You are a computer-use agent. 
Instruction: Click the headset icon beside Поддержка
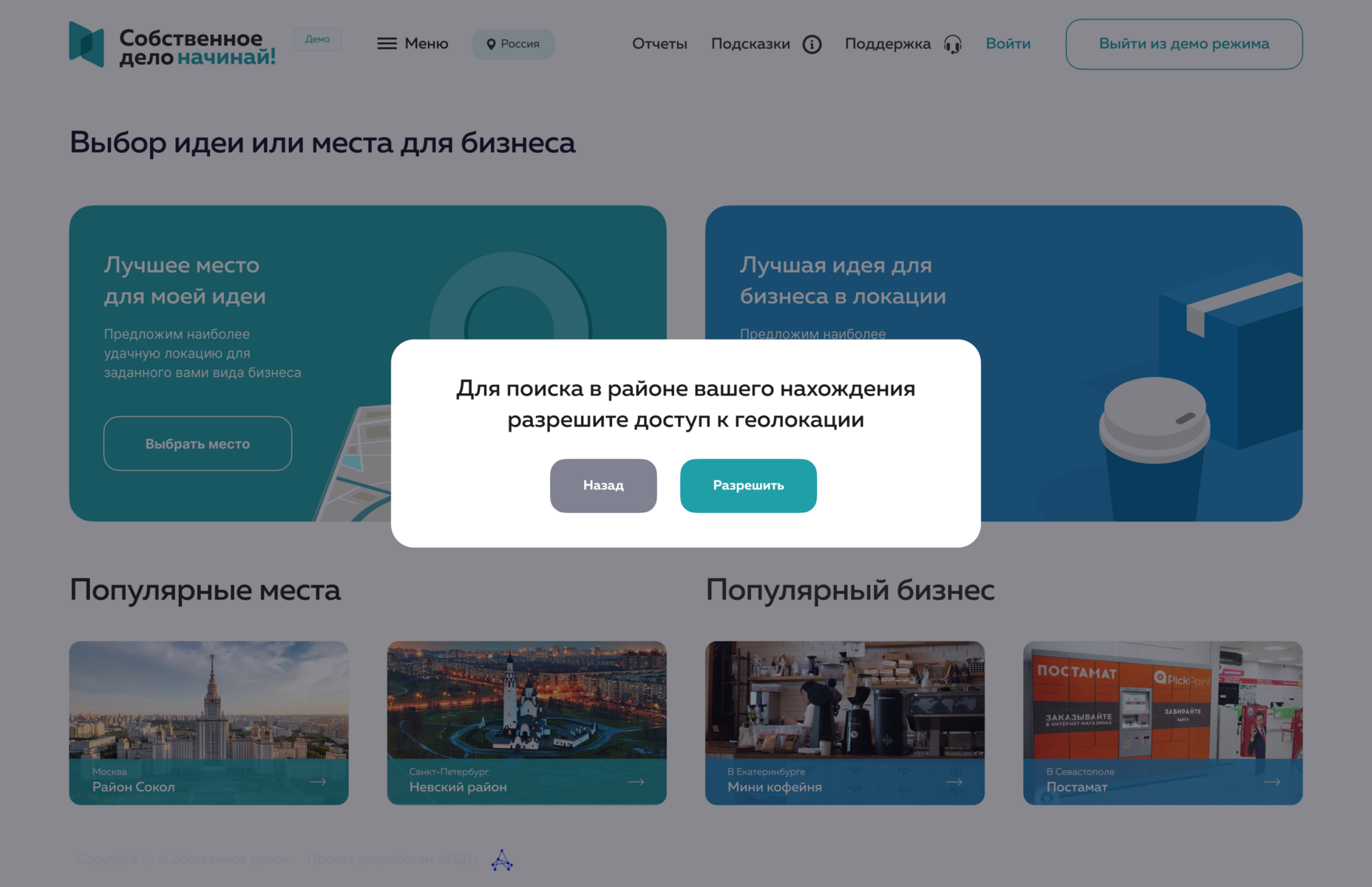coord(952,44)
